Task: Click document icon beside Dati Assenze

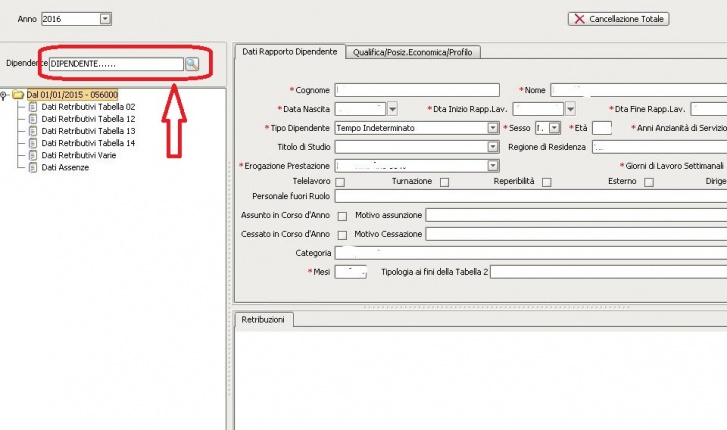Action: pyautogui.click(x=33, y=167)
